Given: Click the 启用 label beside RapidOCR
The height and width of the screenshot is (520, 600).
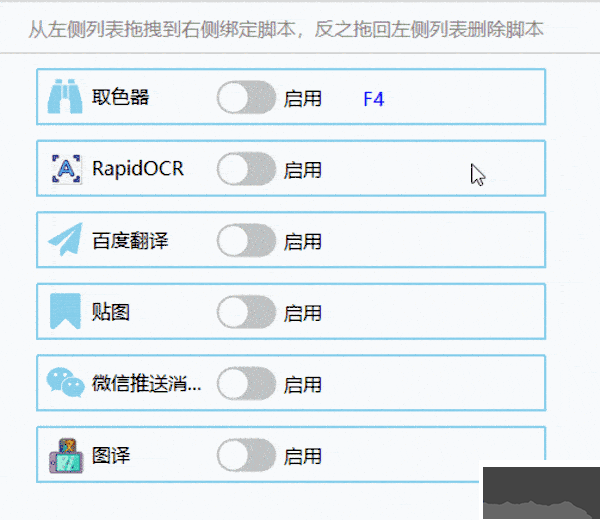Looking at the screenshot, I should click(x=303, y=170).
